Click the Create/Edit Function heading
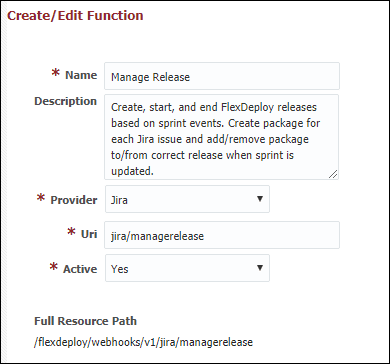 (x=75, y=16)
